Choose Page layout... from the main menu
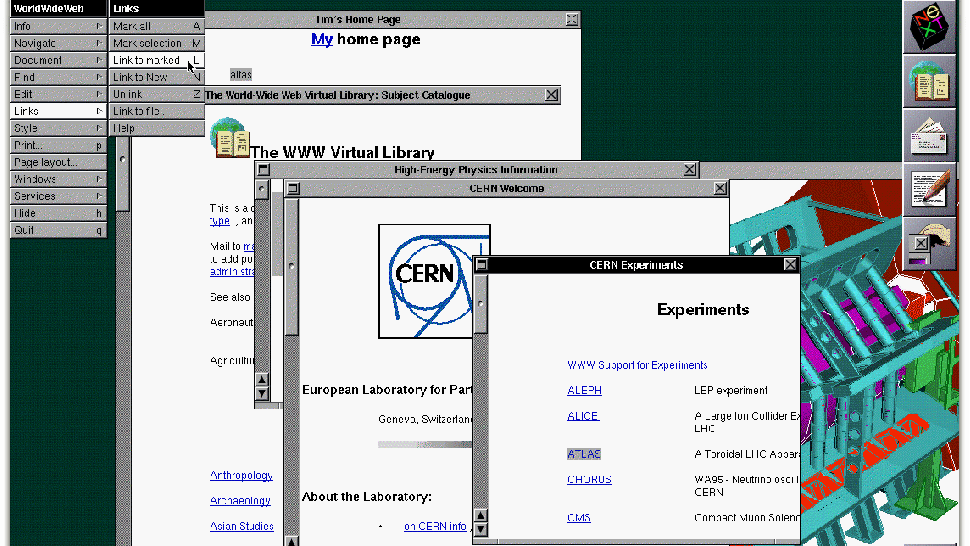Image resolution: width=970 pixels, height=546 pixels. [58, 162]
